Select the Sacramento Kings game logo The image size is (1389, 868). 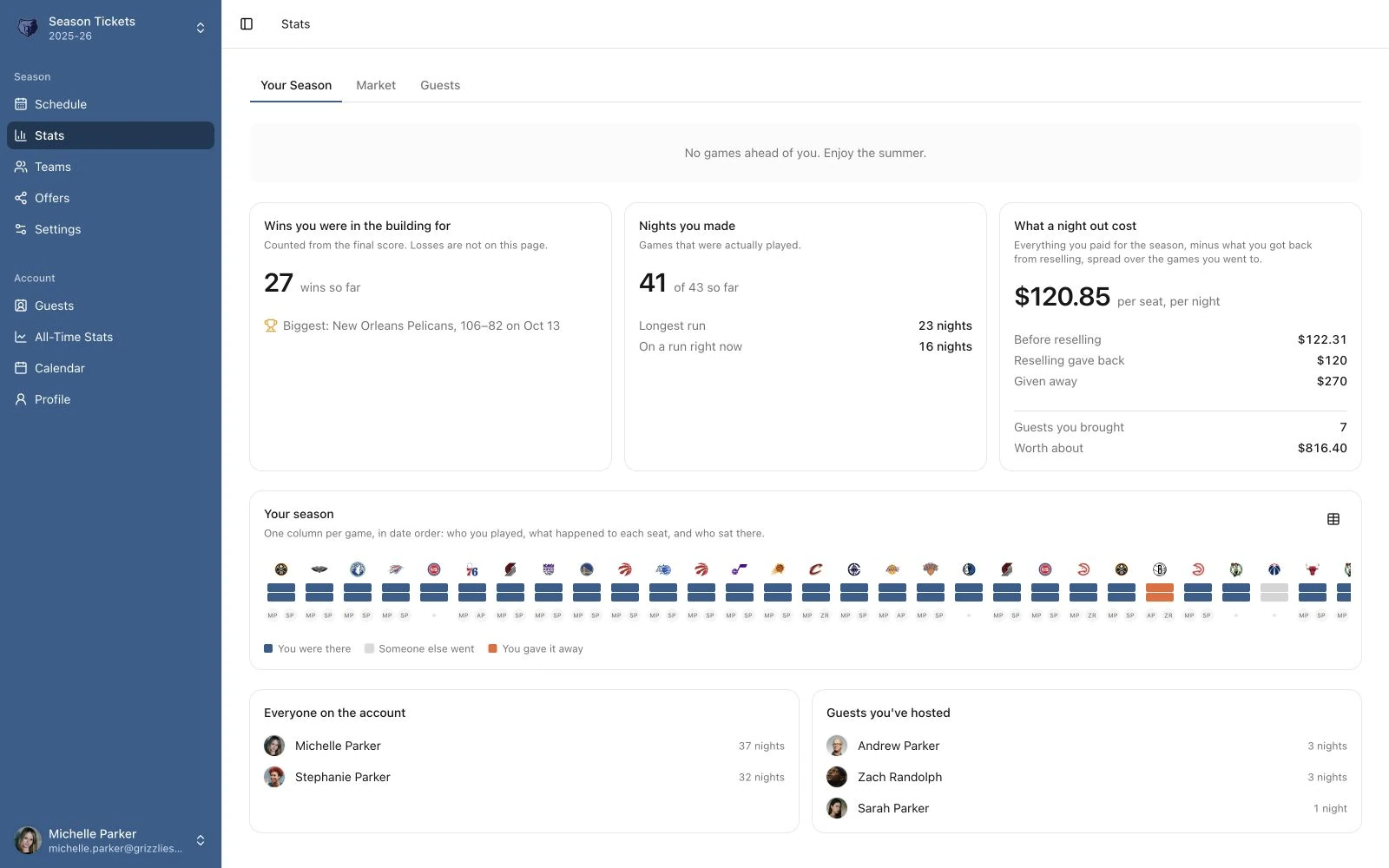click(x=549, y=569)
